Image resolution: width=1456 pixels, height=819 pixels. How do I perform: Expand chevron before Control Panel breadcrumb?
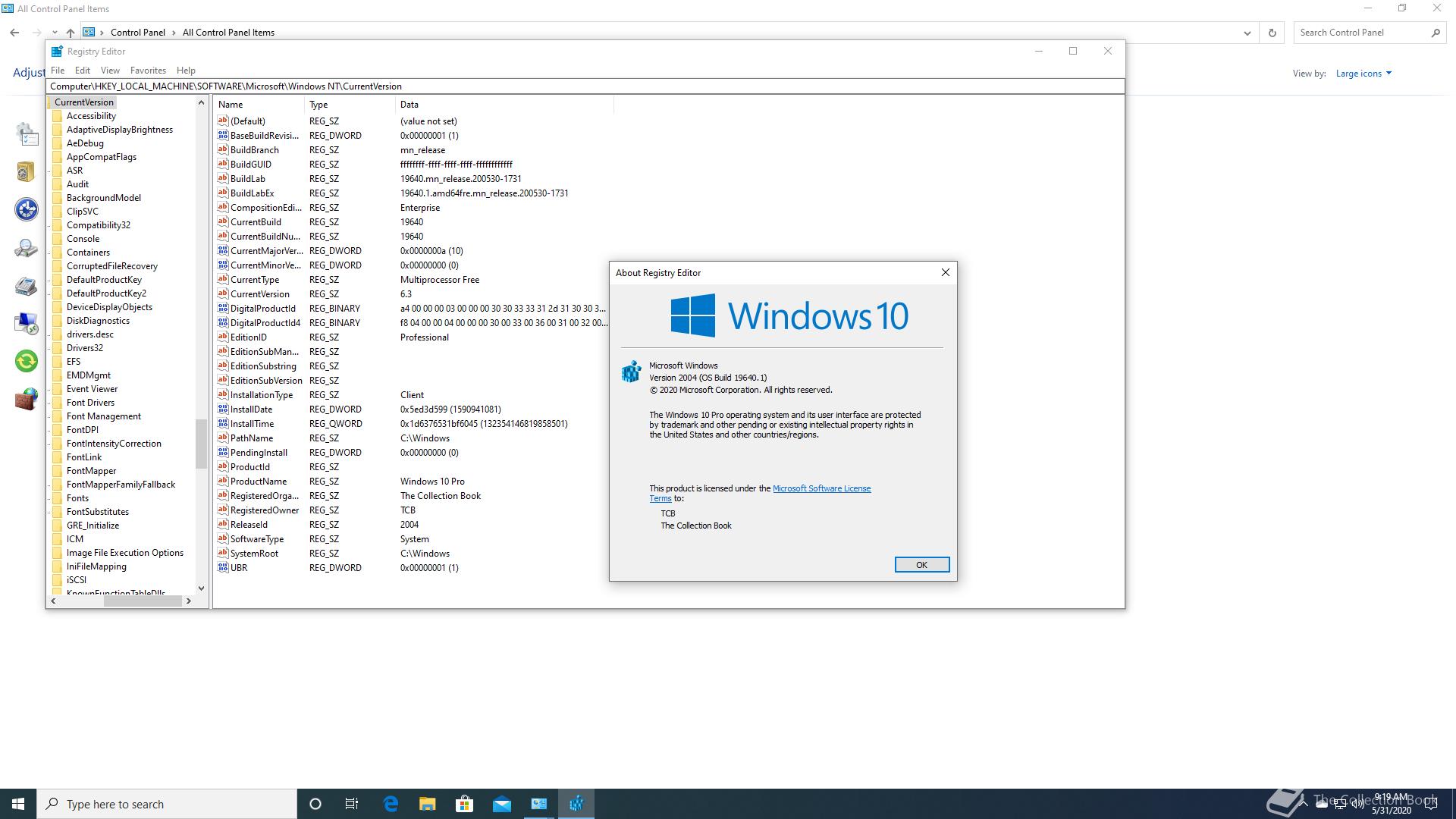tap(102, 33)
